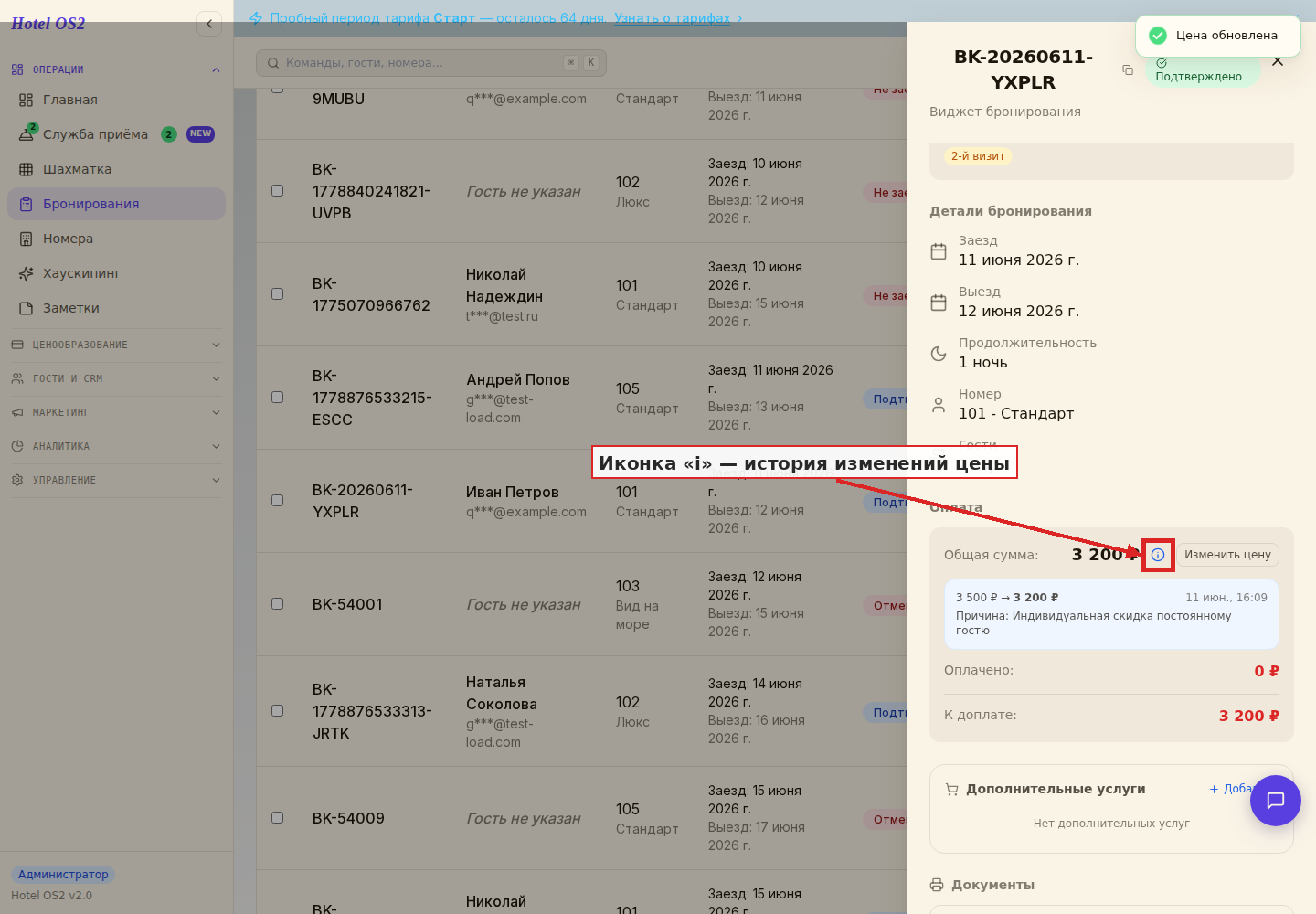
Task: Click guest name Иван Петров
Action: pos(512,492)
